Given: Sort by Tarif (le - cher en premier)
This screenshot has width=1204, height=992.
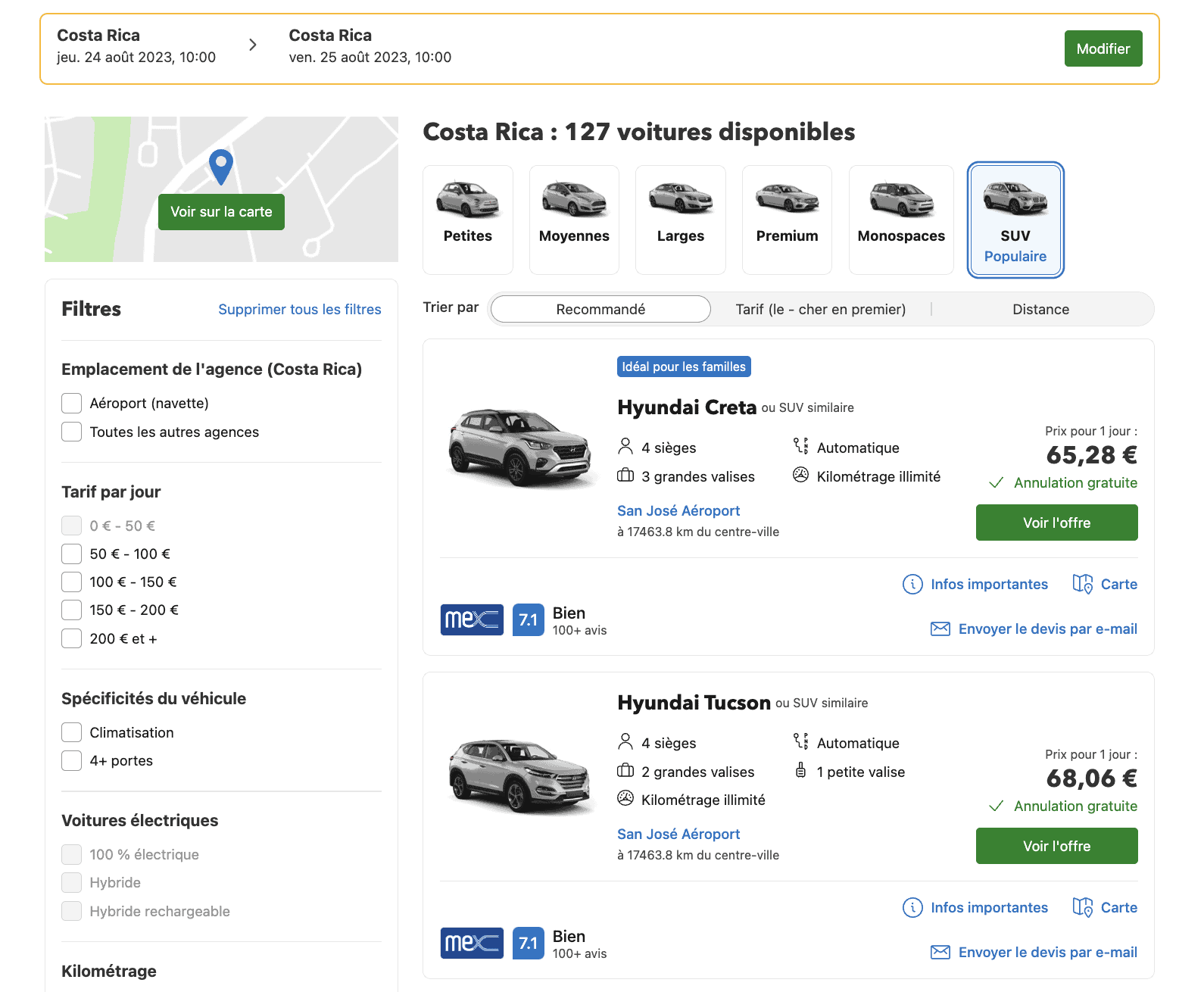Looking at the screenshot, I should [x=821, y=309].
